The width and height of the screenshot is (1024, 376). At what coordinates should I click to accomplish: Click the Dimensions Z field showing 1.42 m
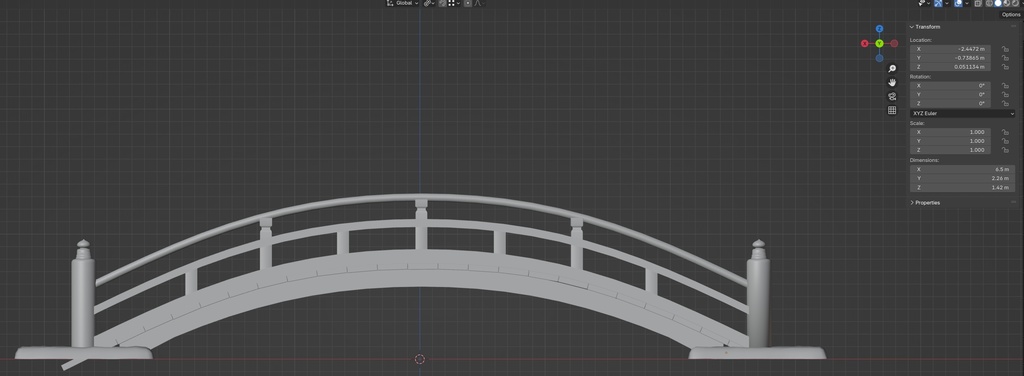click(963, 187)
